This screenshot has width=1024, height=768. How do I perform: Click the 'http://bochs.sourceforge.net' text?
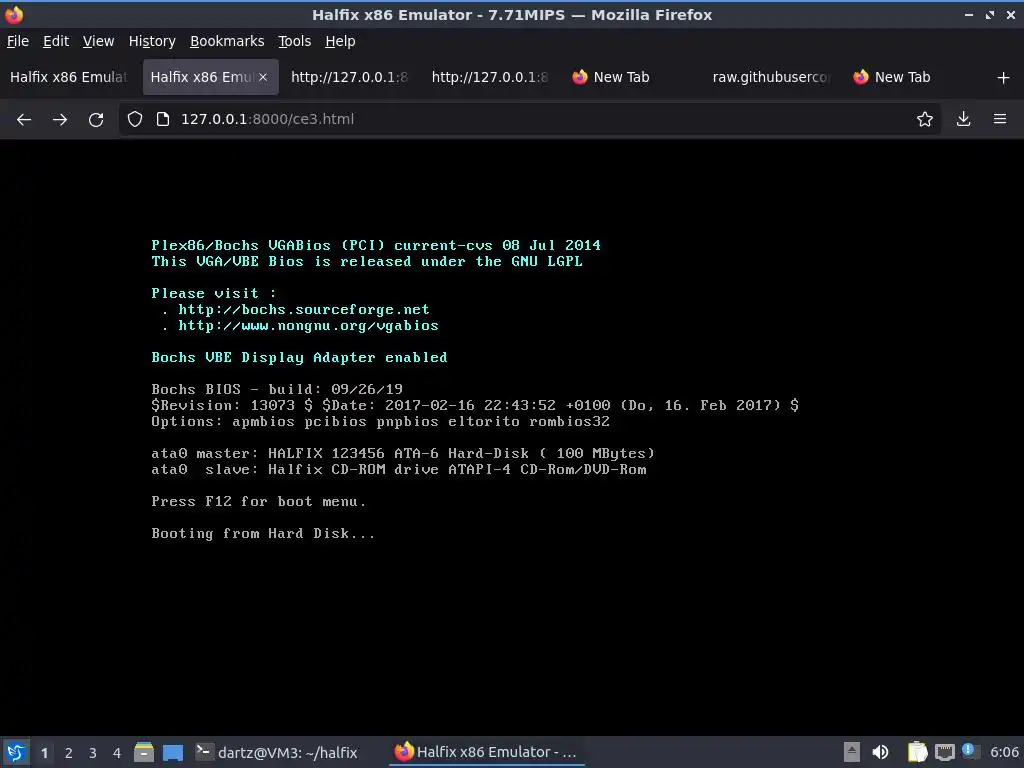tap(304, 310)
